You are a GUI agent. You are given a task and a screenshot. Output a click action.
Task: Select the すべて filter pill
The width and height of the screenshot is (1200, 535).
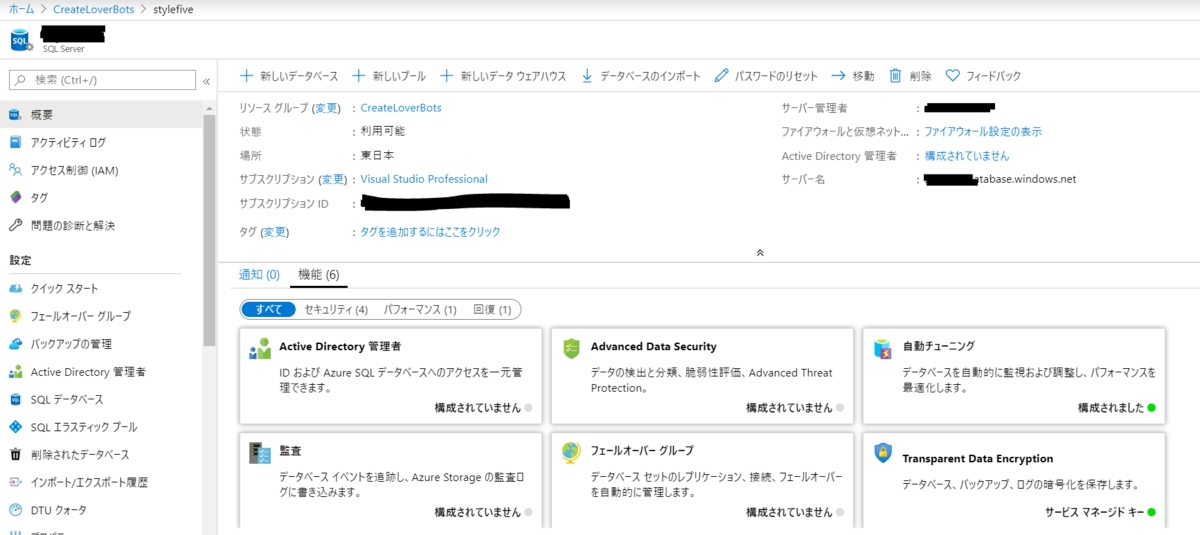269,310
